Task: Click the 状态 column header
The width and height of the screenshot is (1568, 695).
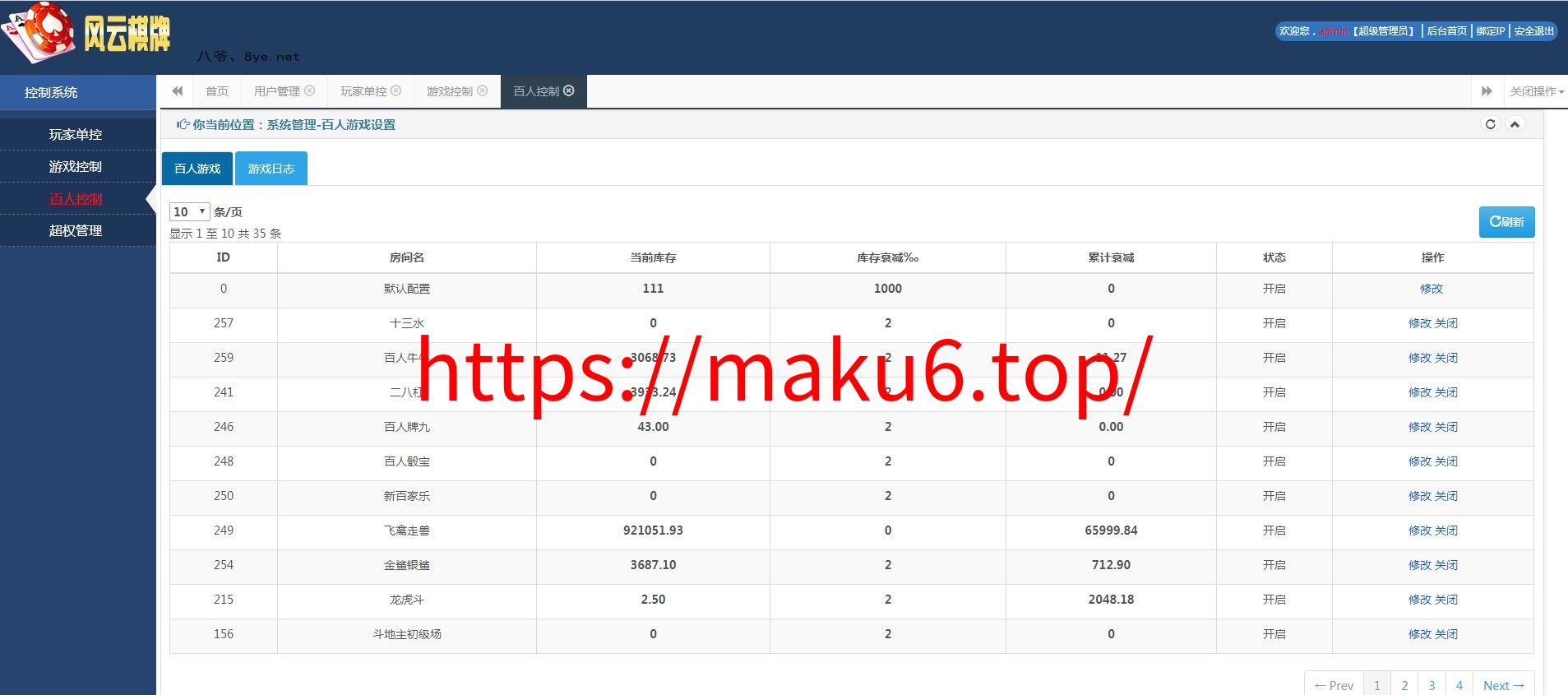Action: (1274, 257)
